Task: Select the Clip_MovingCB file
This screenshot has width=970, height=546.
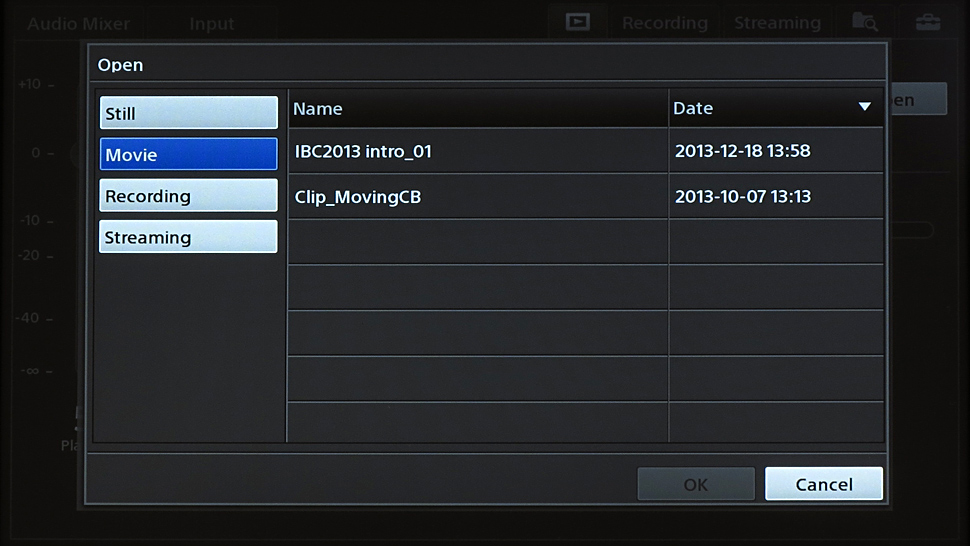Action: click(477, 197)
